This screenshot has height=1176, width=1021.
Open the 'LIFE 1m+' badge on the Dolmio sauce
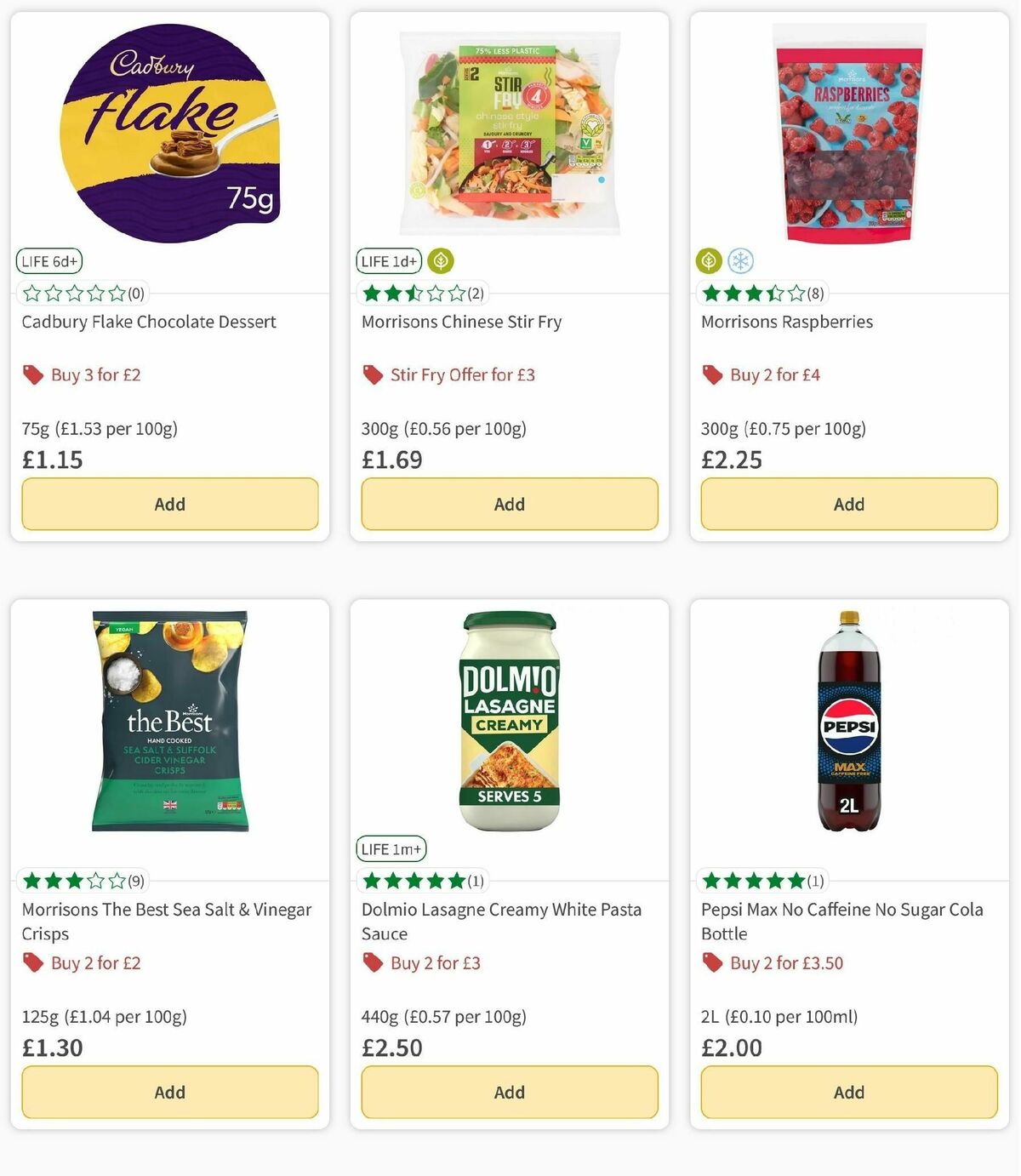[391, 848]
